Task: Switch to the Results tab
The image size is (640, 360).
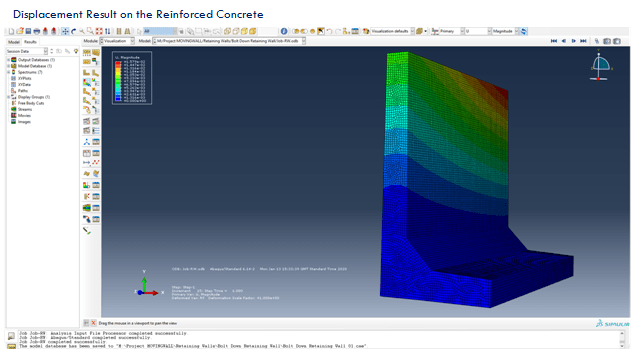Action: (x=30, y=42)
